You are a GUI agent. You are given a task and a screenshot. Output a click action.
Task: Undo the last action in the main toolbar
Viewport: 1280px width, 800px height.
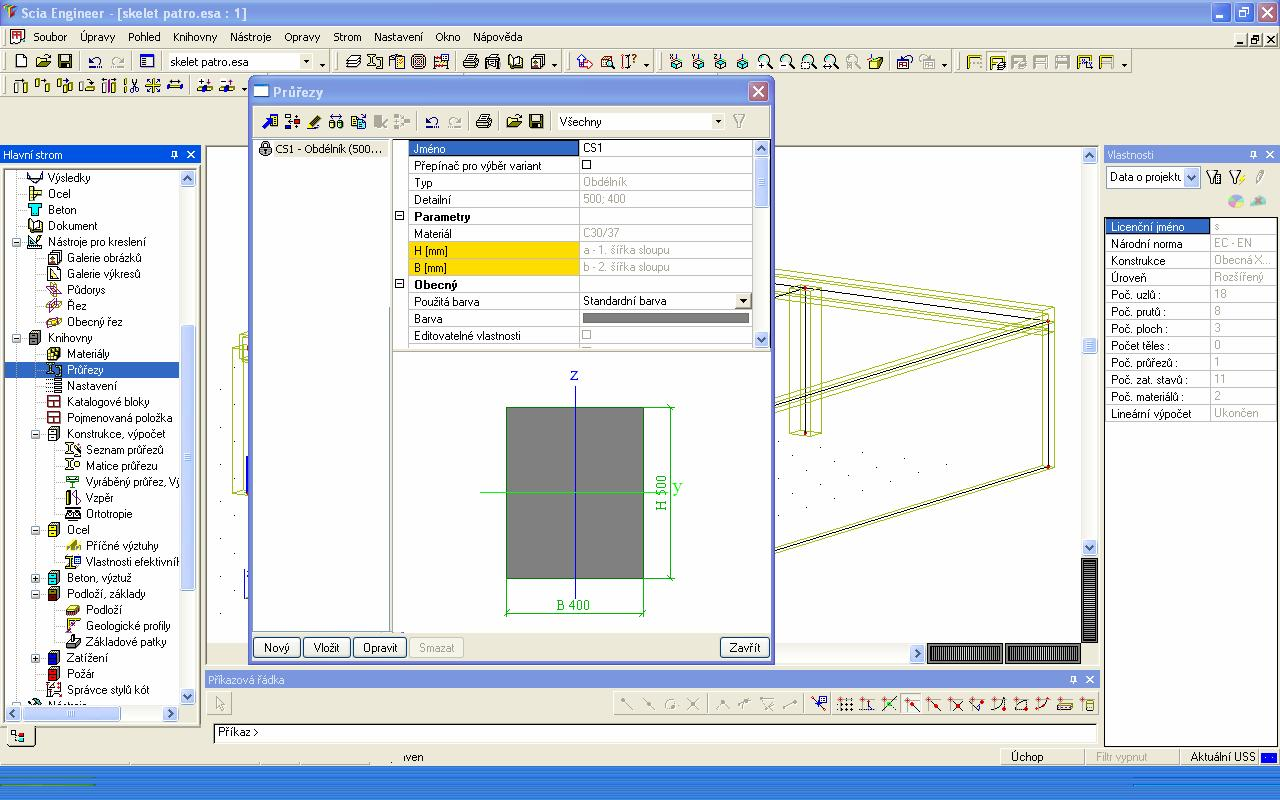(x=95, y=62)
